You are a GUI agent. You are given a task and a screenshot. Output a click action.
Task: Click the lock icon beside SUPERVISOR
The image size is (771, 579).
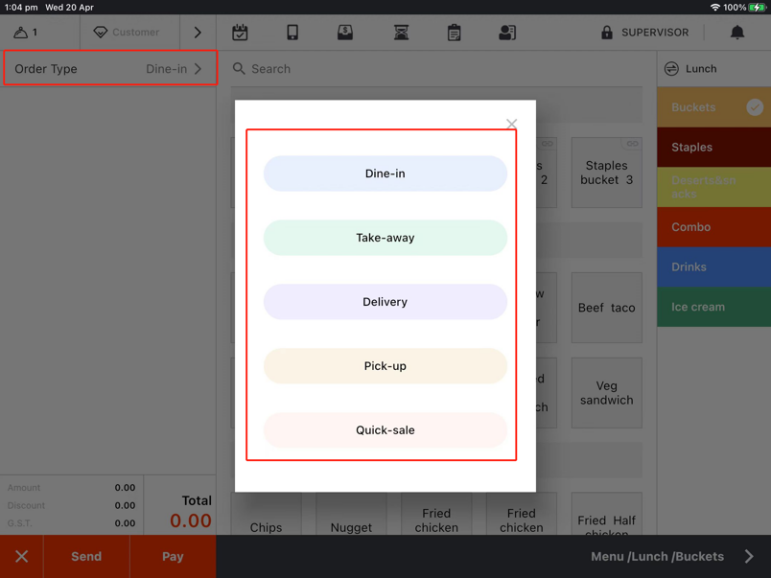tap(607, 33)
